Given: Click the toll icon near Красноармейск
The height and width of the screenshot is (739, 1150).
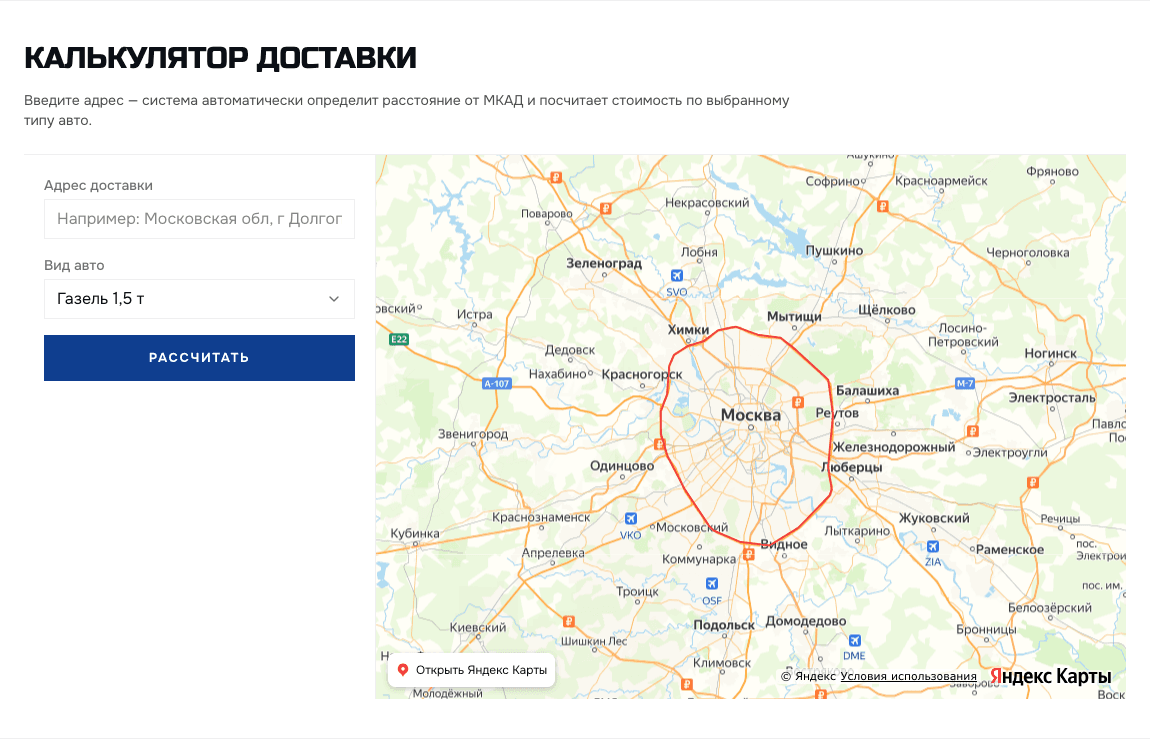Looking at the screenshot, I should (883, 206).
